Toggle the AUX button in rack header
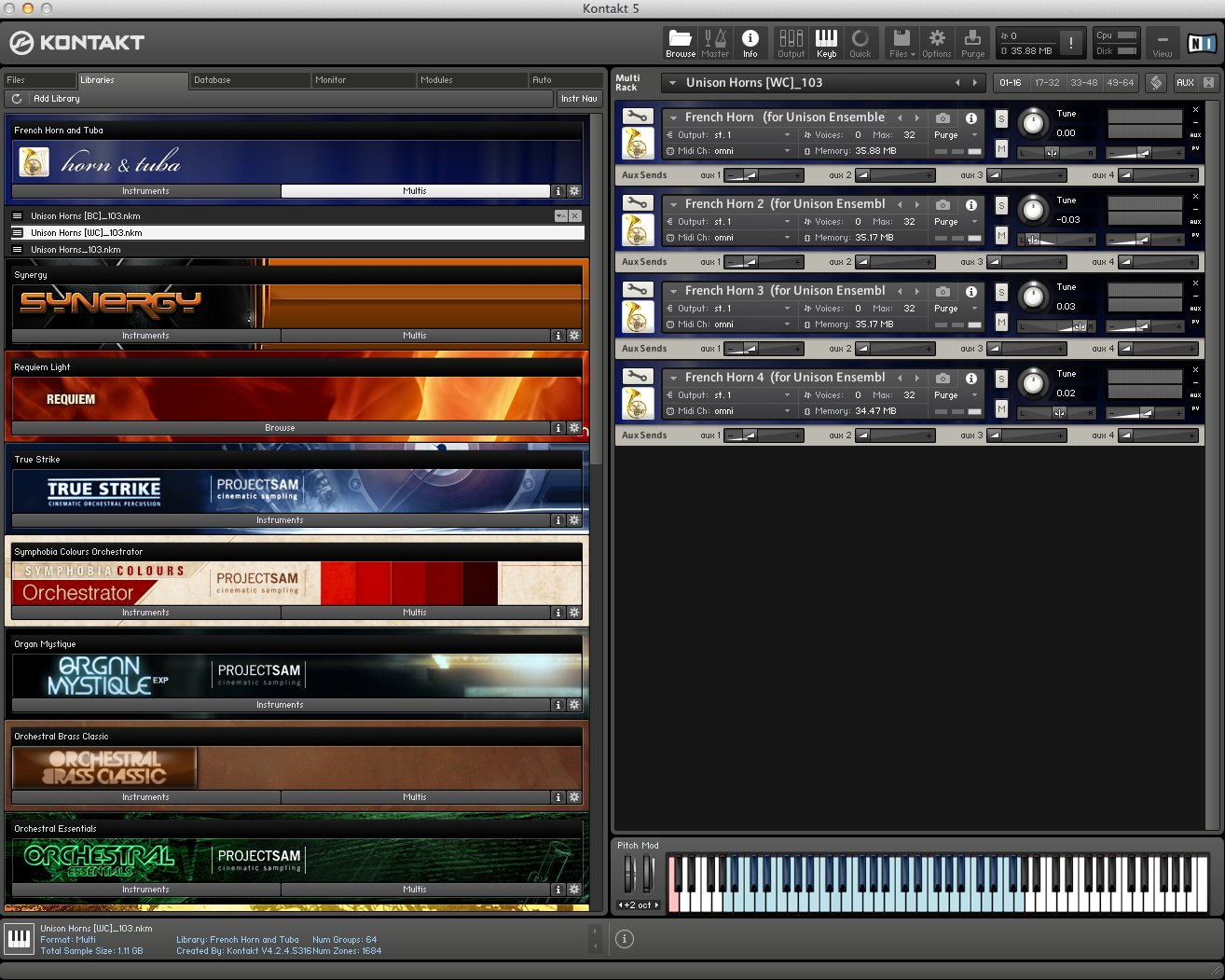 [x=1185, y=82]
